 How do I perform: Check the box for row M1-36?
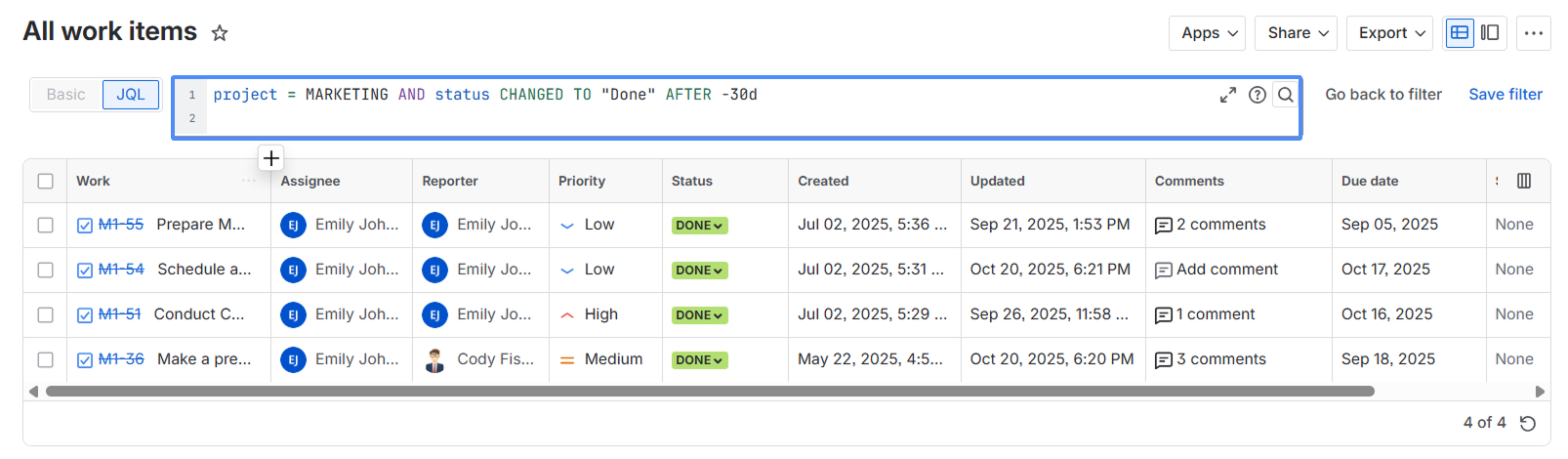coord(45,359)
